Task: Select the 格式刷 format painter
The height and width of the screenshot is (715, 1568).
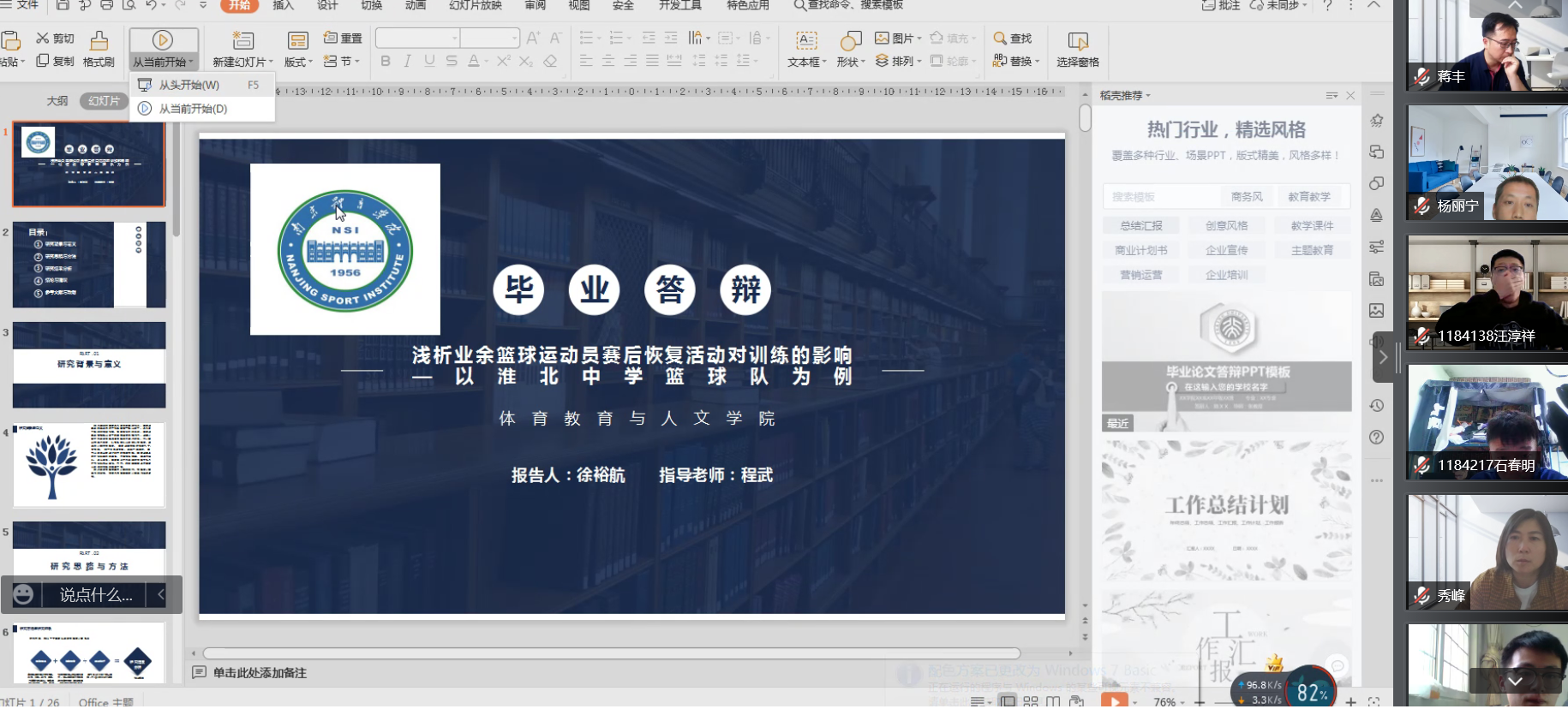Action: tap(99, 50)
